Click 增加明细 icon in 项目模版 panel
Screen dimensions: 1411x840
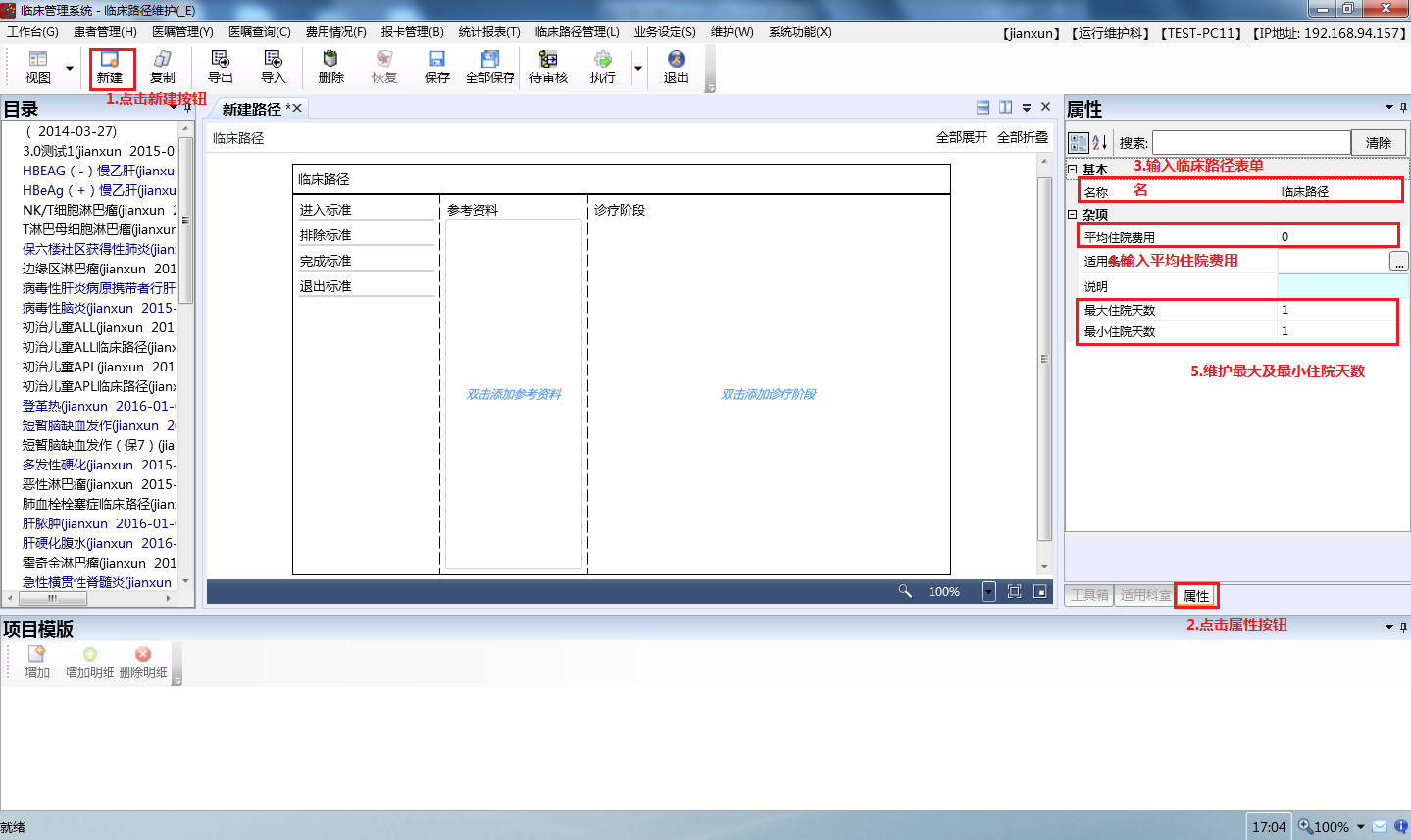click(90, 654)
